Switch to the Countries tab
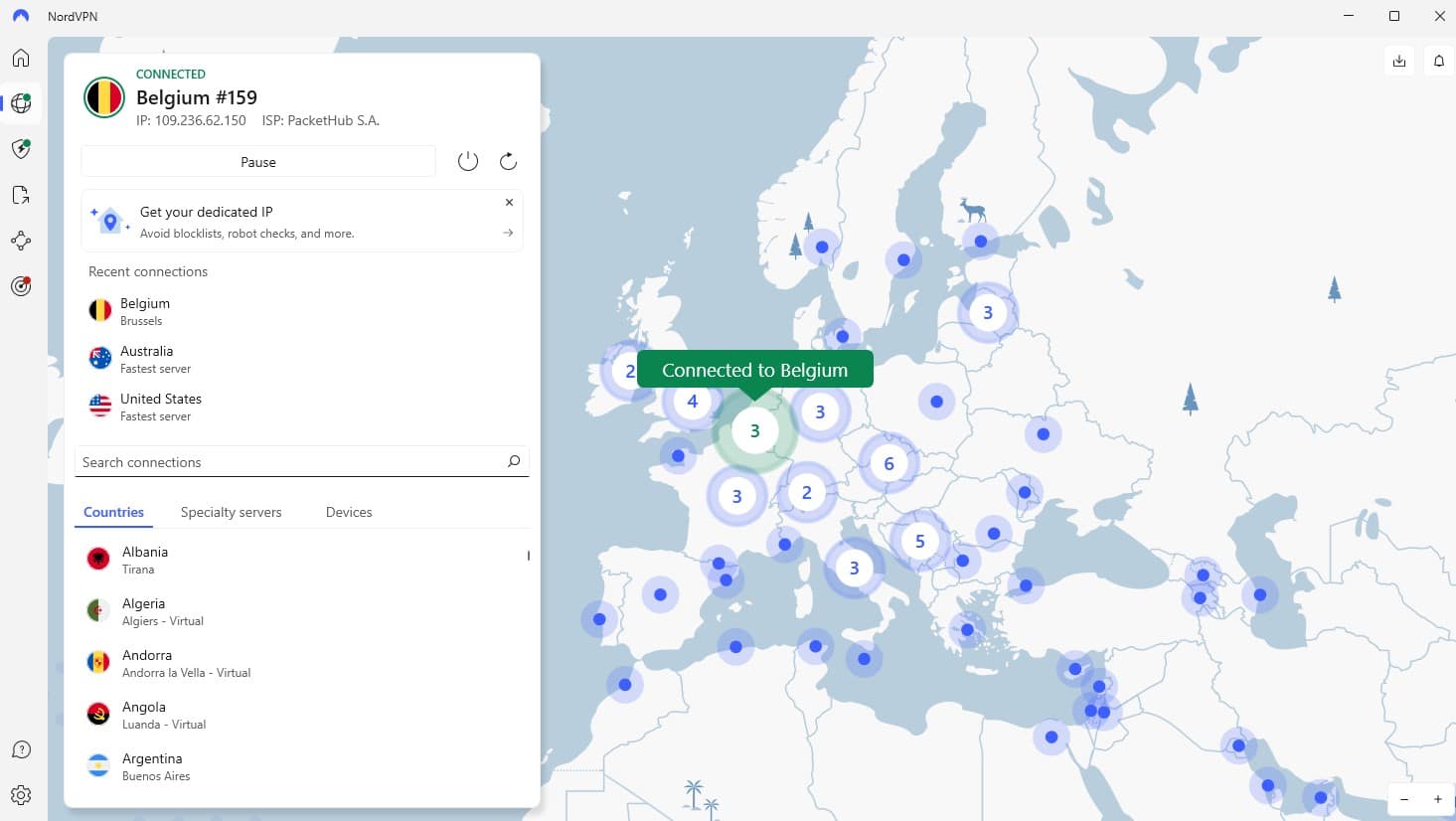 click(113, 512)
